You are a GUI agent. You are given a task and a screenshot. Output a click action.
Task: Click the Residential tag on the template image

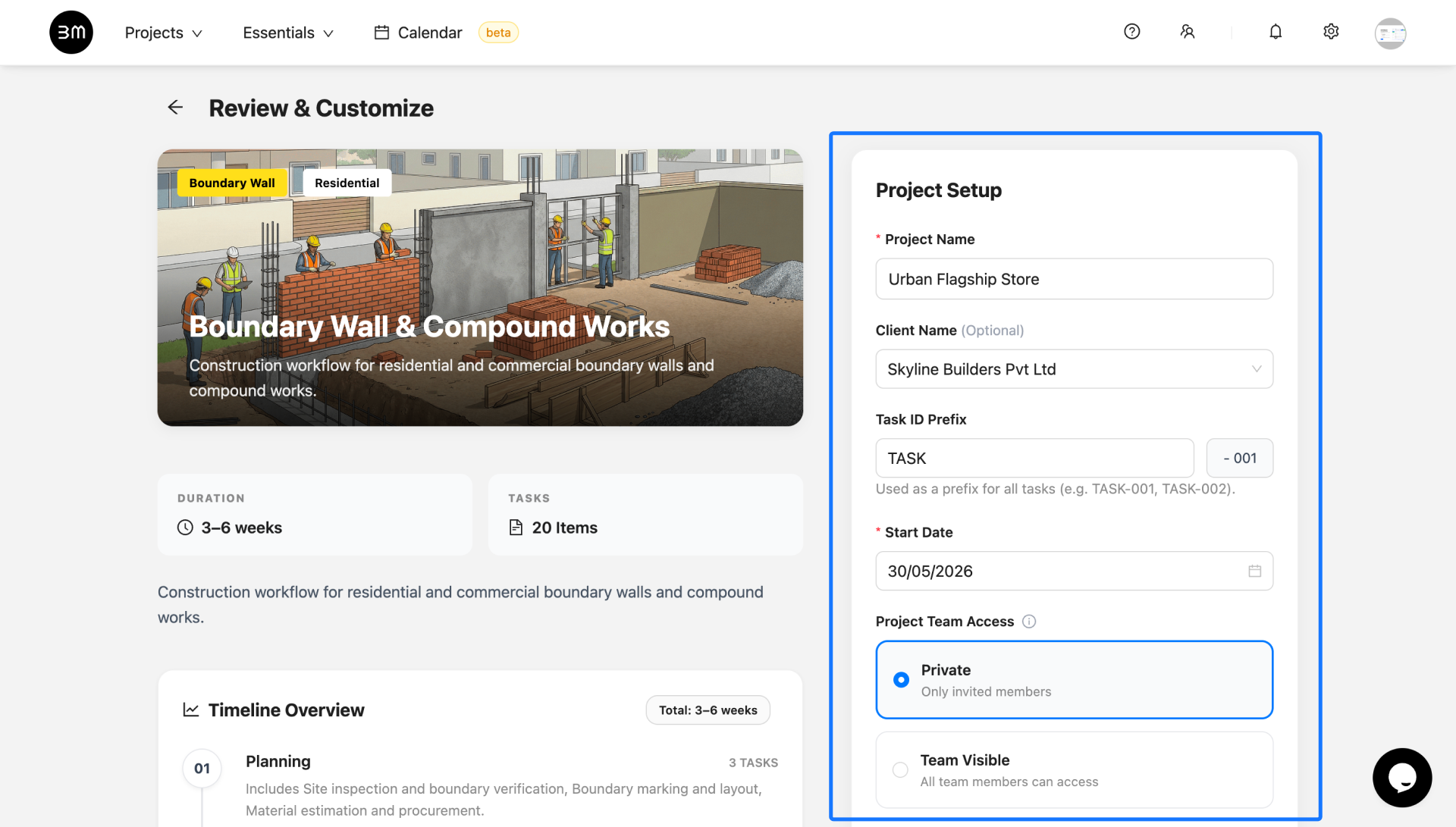point(347,183)
